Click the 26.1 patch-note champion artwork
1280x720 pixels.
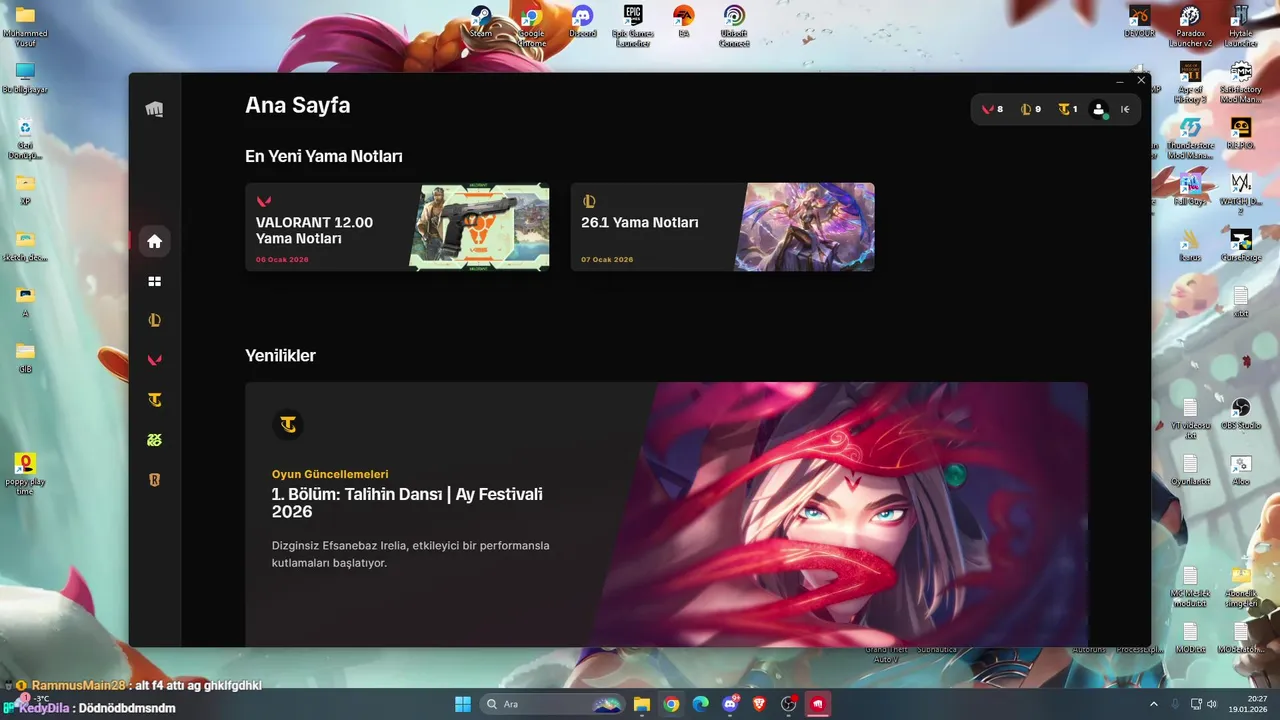tap(805, 227)
